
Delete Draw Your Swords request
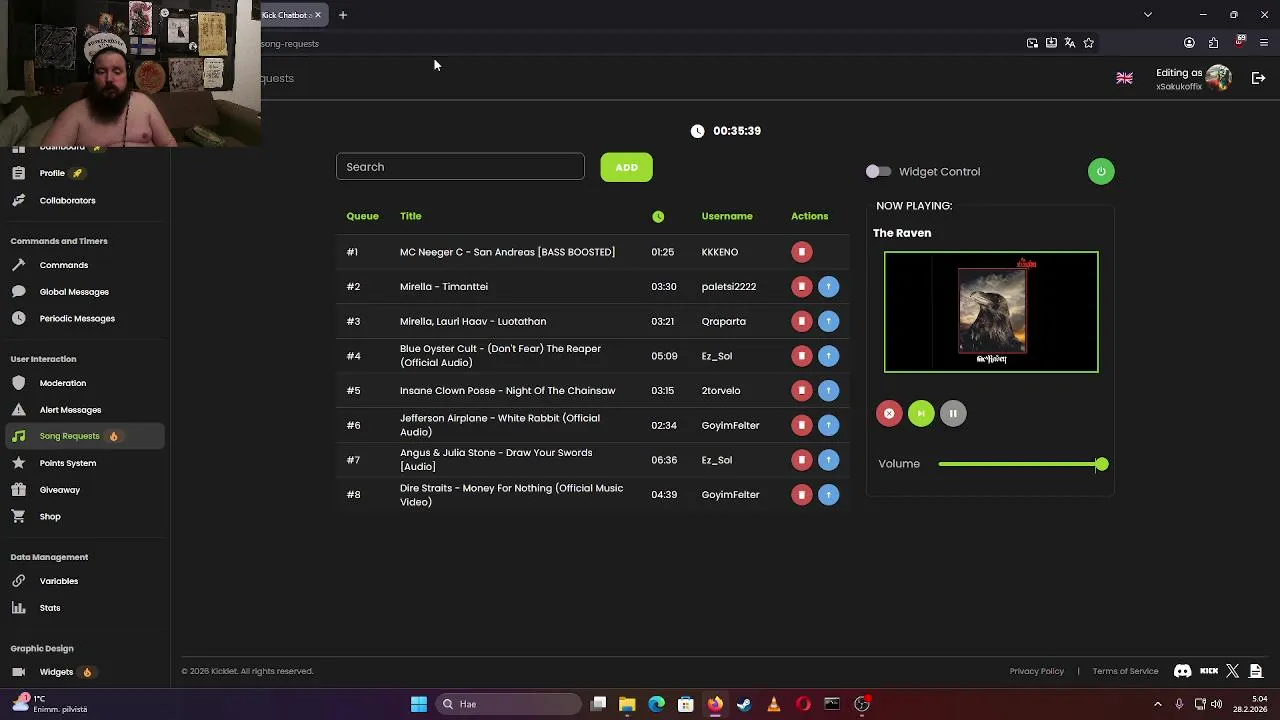point(802,460)
